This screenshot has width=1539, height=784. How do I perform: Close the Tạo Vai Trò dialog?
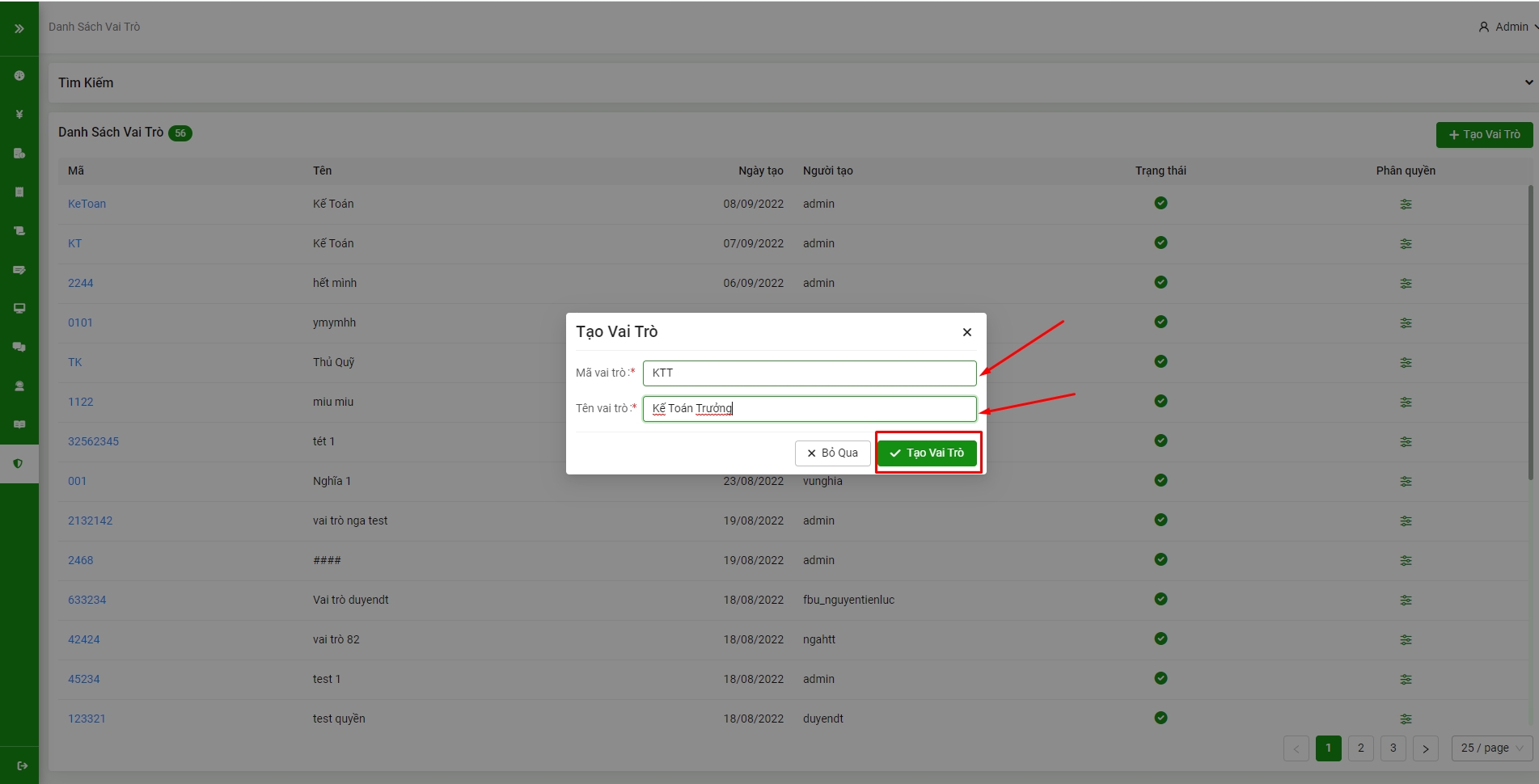click(966, 332)
